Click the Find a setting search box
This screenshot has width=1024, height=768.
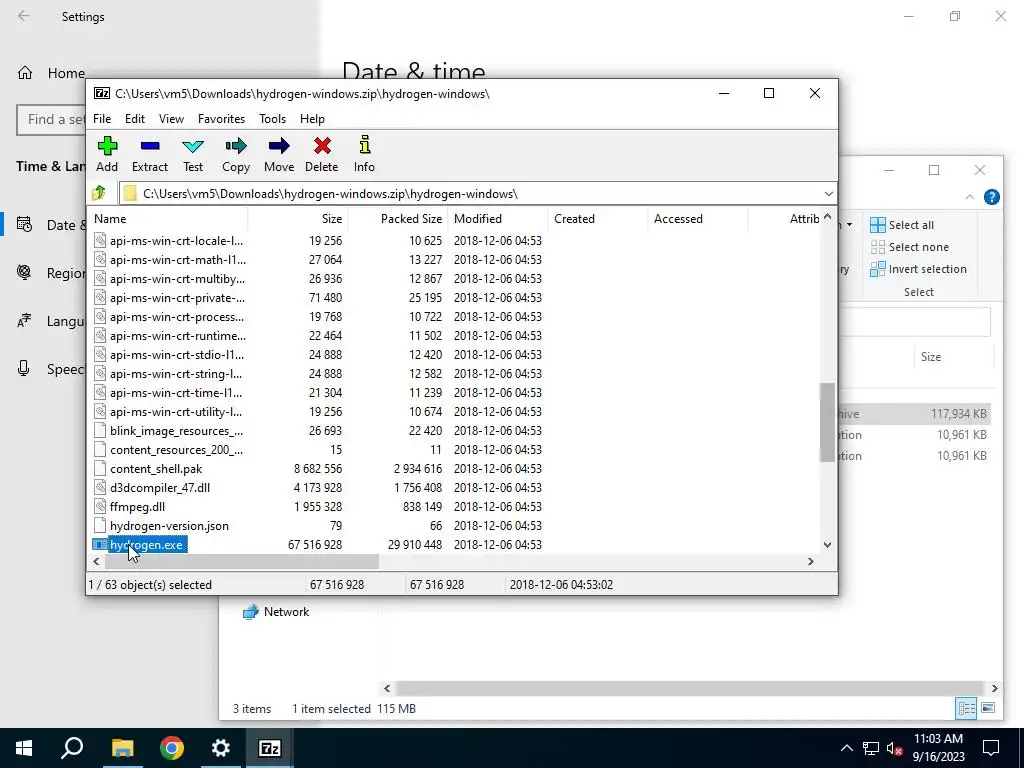pos(51,120)
